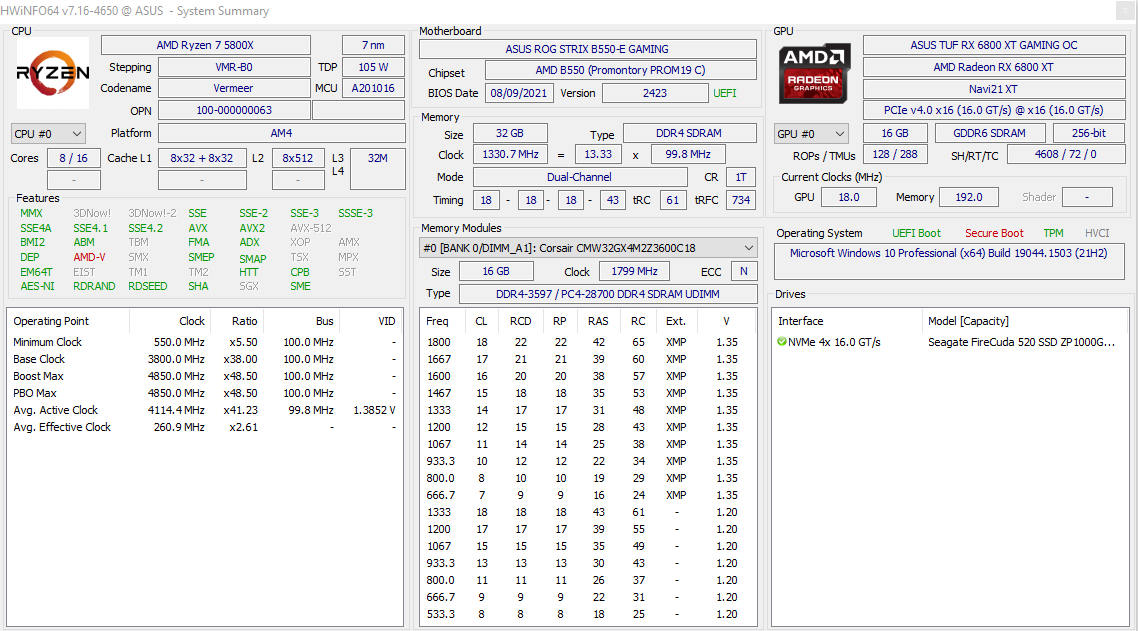This screenshot has height=631, width=1138.
Task: Click the BIOS version 2423 field
Action: (655, 93)
